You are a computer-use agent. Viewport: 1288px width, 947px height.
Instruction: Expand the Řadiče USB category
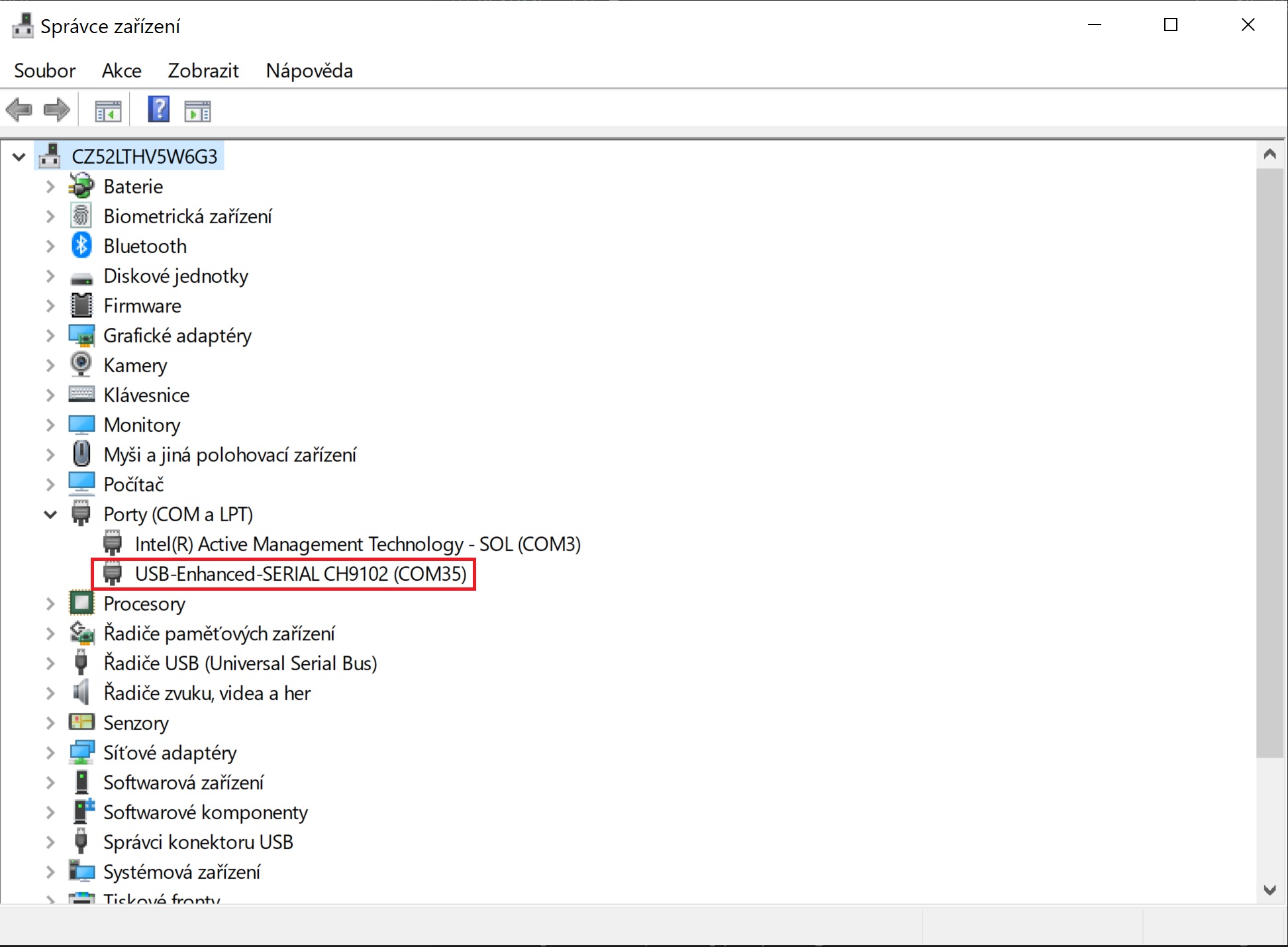point(50,664)
